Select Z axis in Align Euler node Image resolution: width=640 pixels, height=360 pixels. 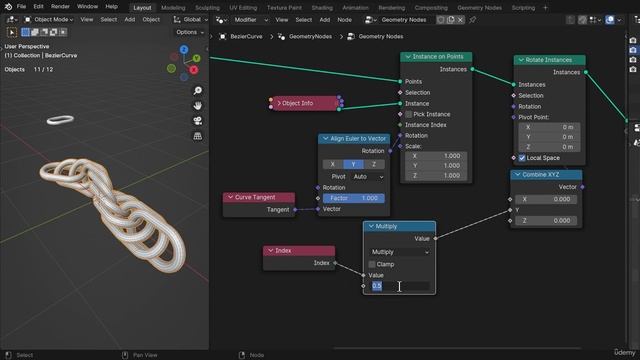pos(374,164)
